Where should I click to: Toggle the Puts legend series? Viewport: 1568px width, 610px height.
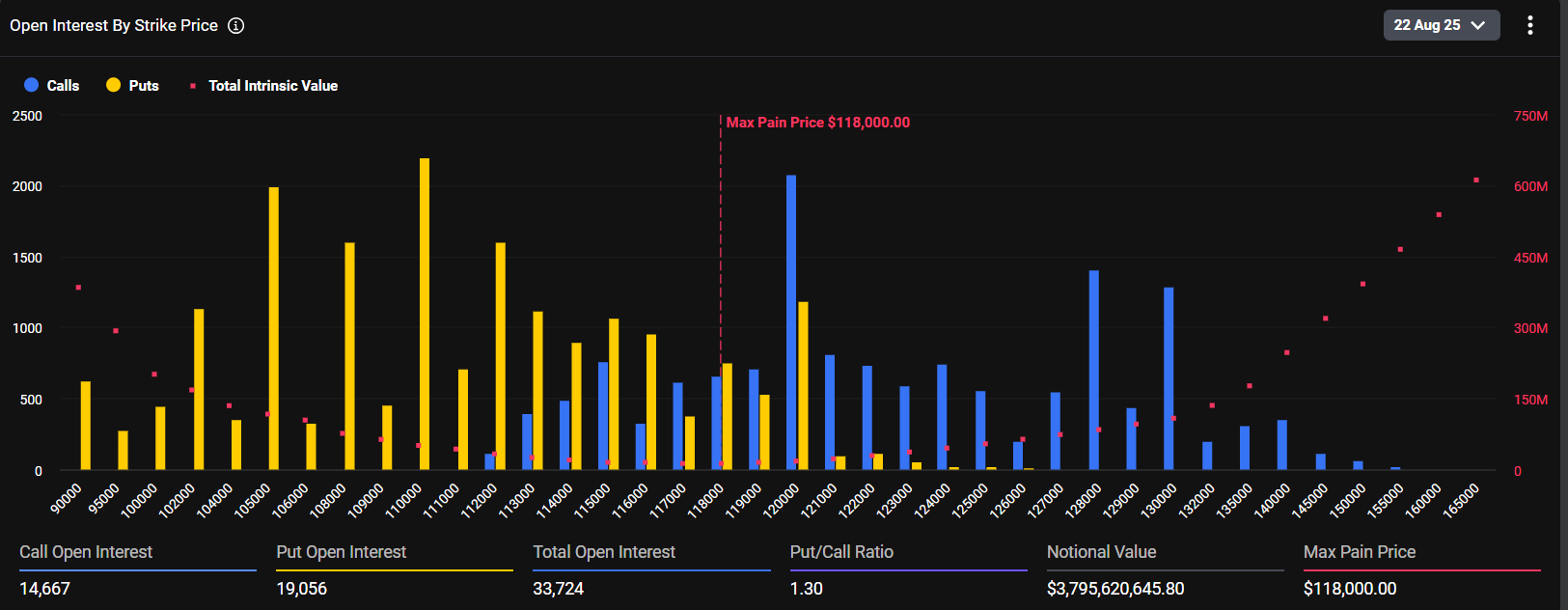(x=143, y=86)
